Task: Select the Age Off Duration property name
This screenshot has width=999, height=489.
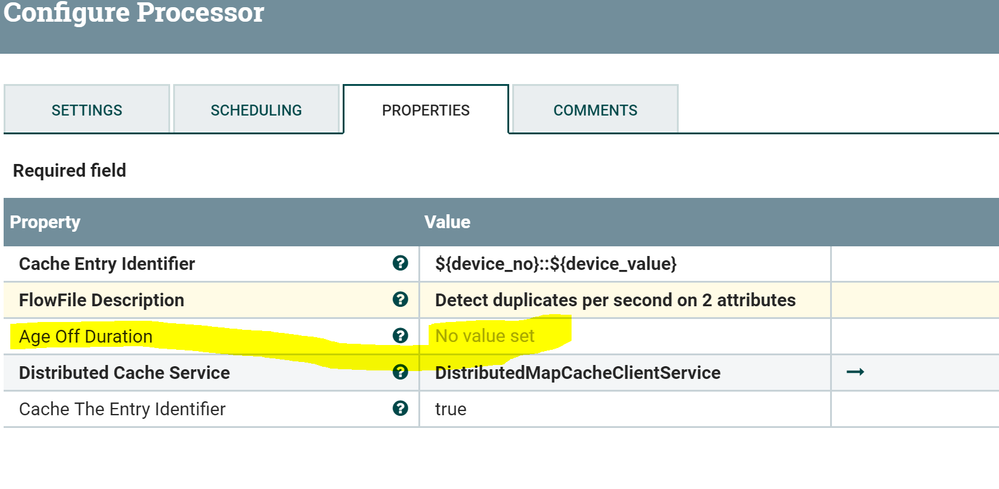Action: [86, 336]
